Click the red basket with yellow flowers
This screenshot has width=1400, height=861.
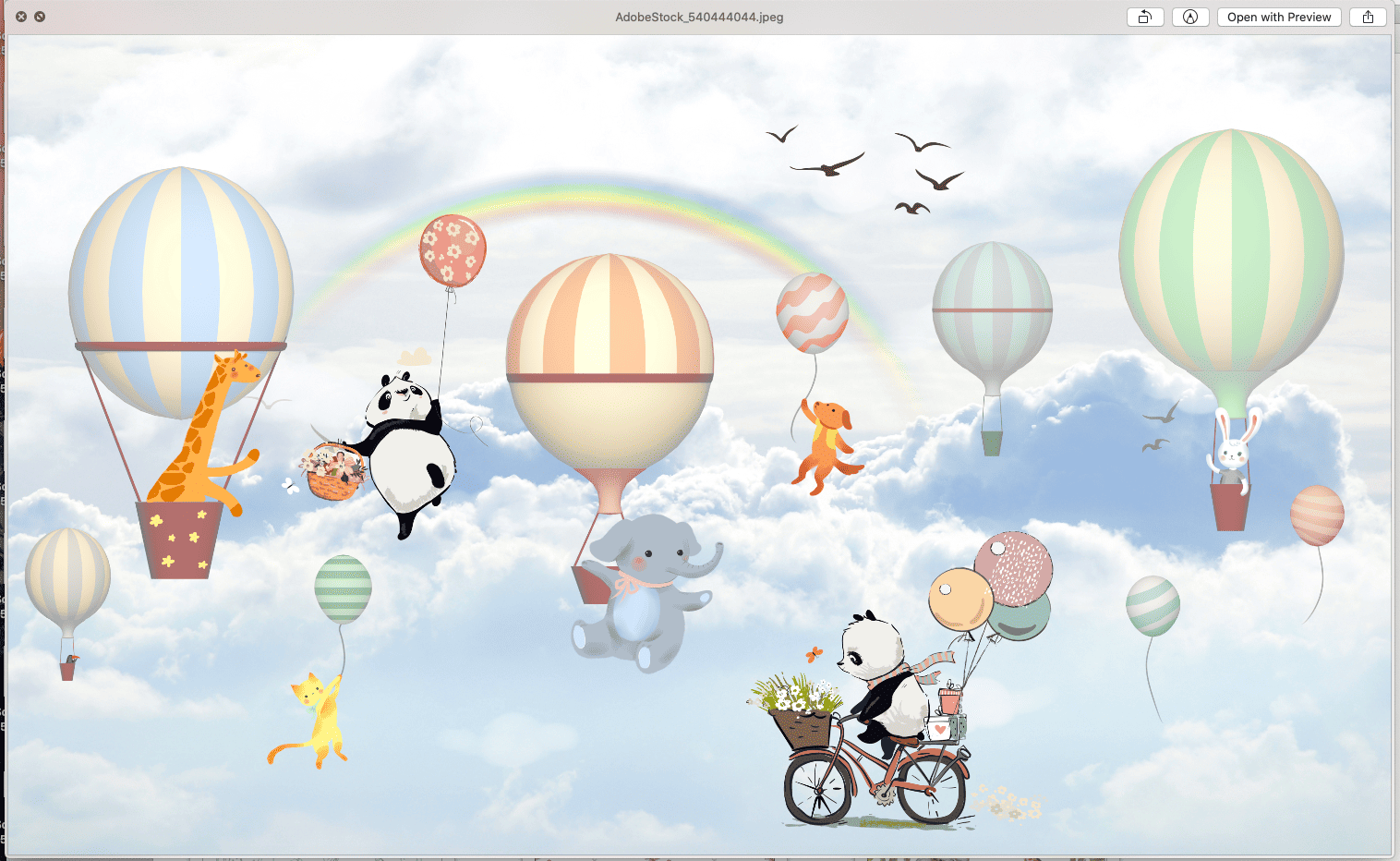pyautogui.click(x=180, y=539)
